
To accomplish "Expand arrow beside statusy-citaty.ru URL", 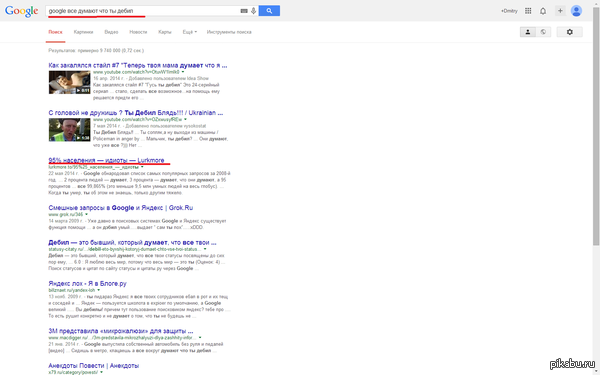I will [x=205, y=249].
